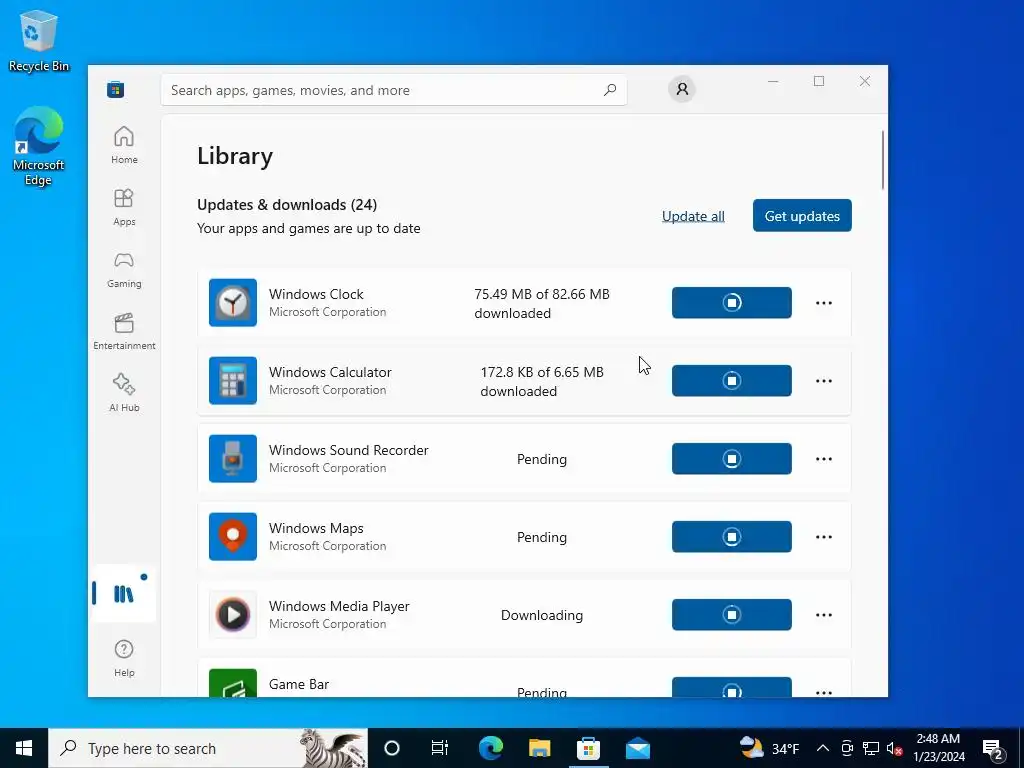1024x768 pixels.
Task: Focus the Store search box
Action: click(x=394, y=90)
